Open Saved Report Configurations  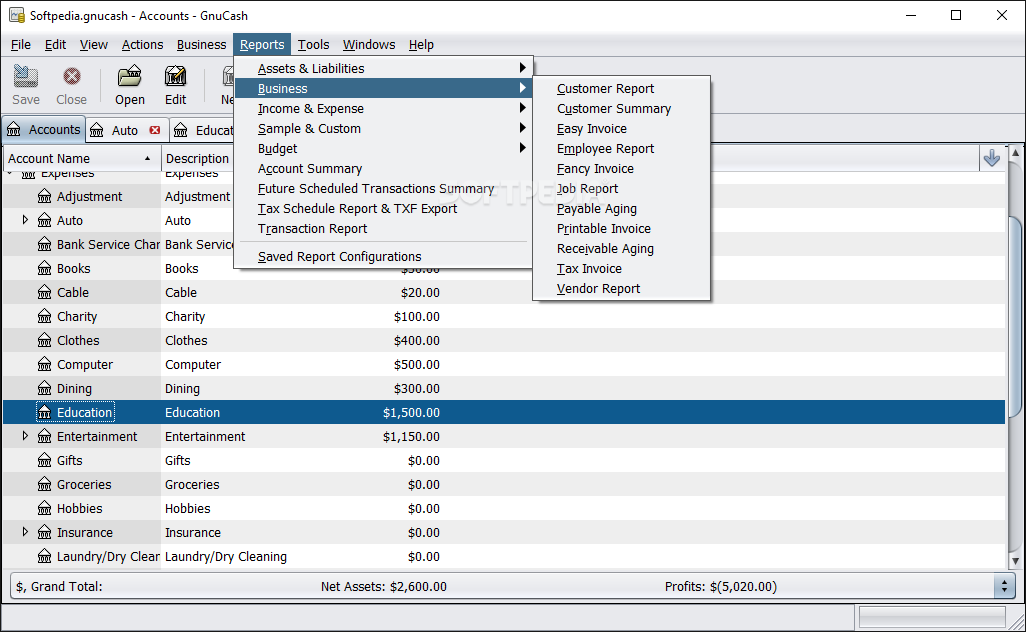(383, 256)
